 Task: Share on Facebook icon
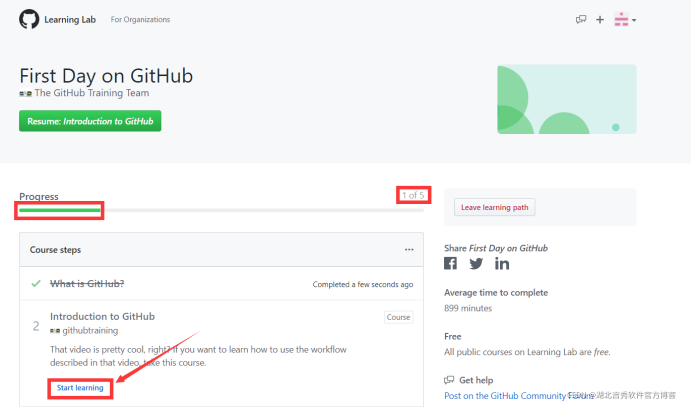(450, 263)
